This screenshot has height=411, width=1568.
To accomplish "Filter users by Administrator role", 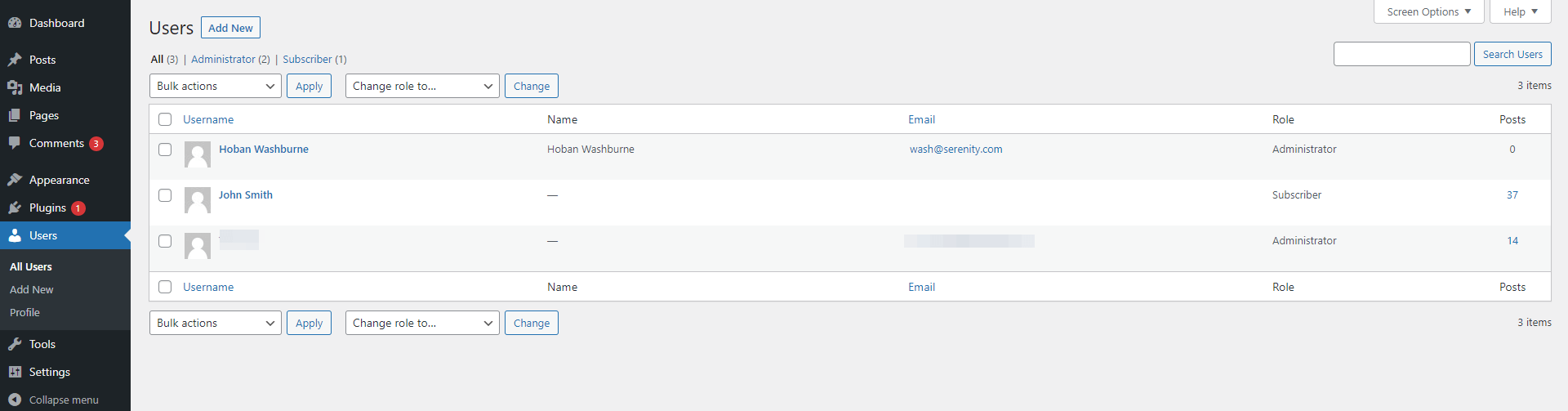I will (223, 59).
